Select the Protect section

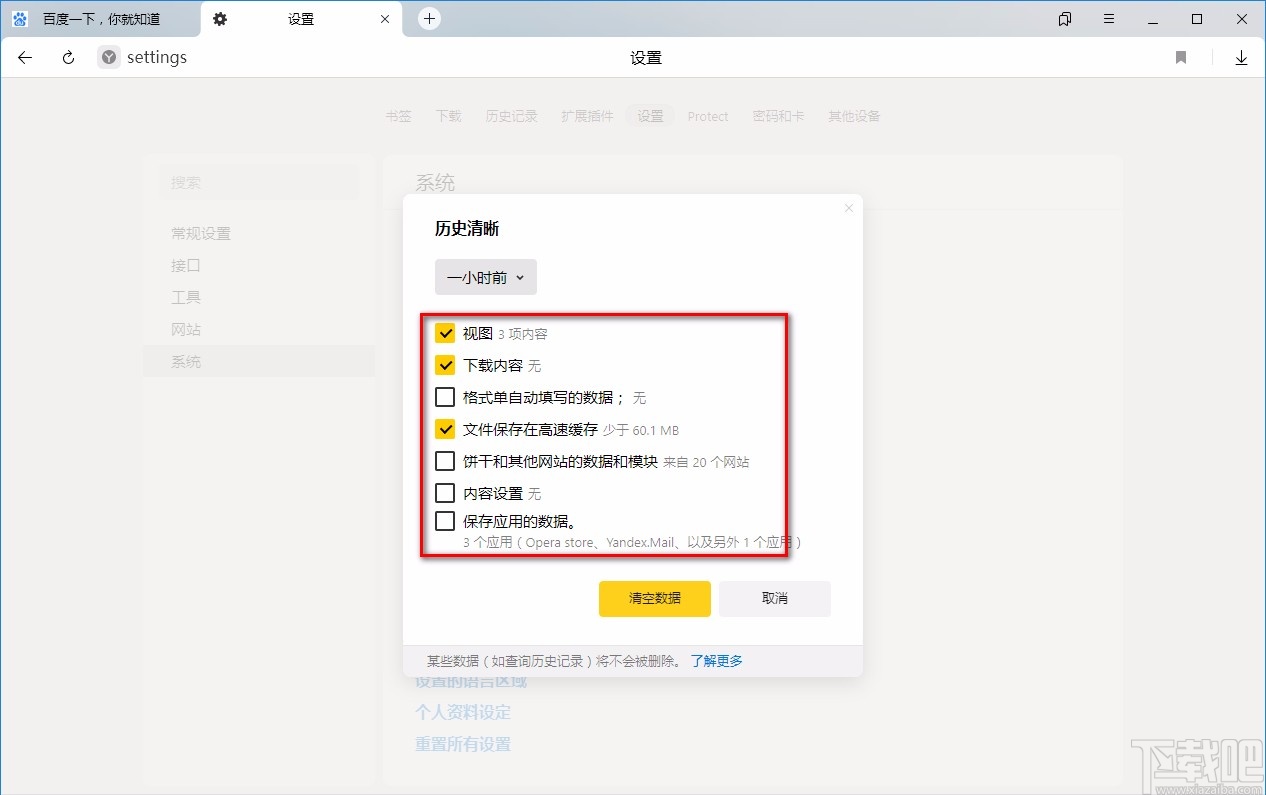pos(708,116)
